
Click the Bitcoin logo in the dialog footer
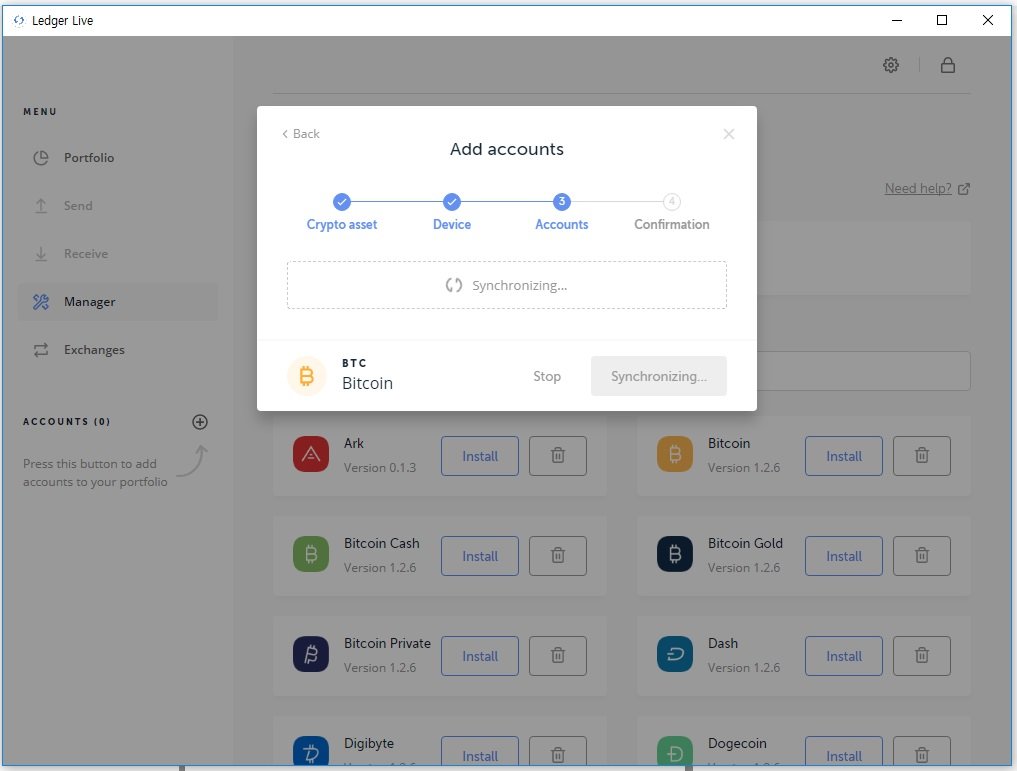tap(306, 375)
